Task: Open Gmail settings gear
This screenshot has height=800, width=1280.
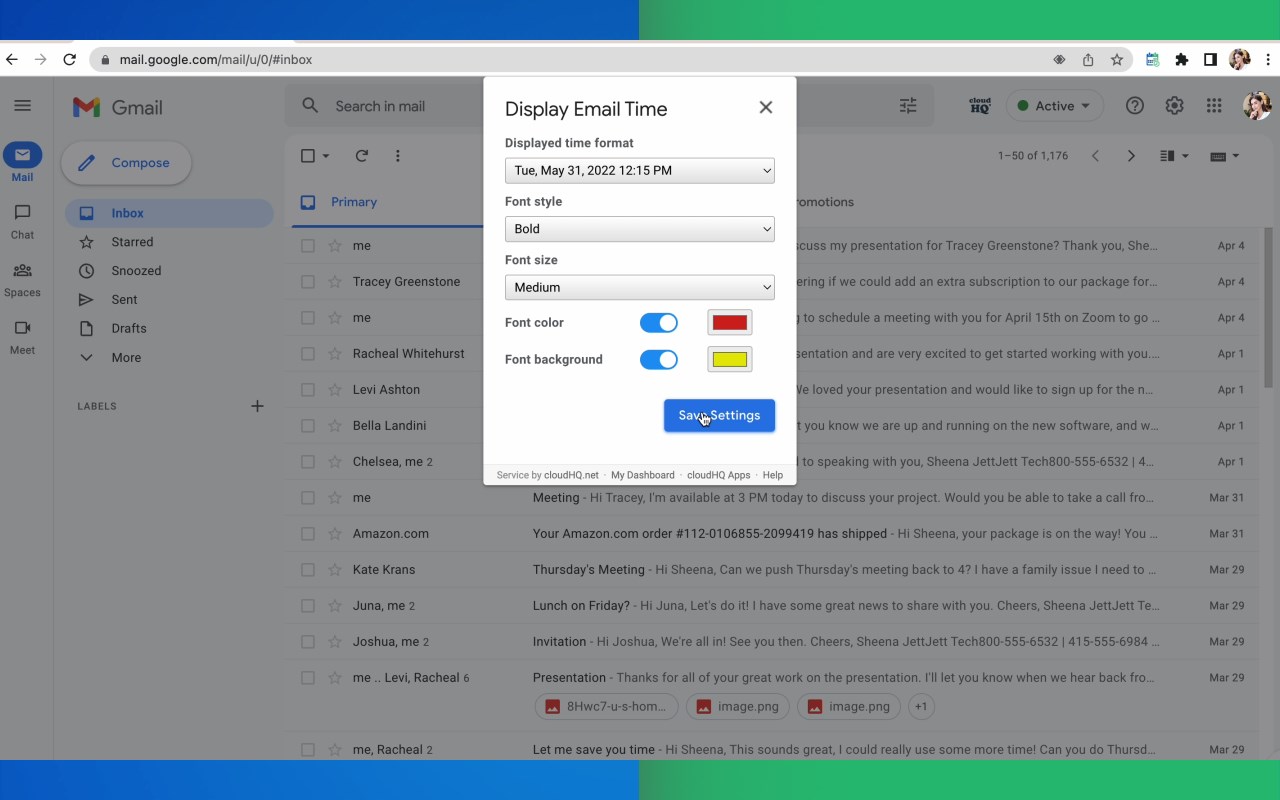Action: (1174, 106)
